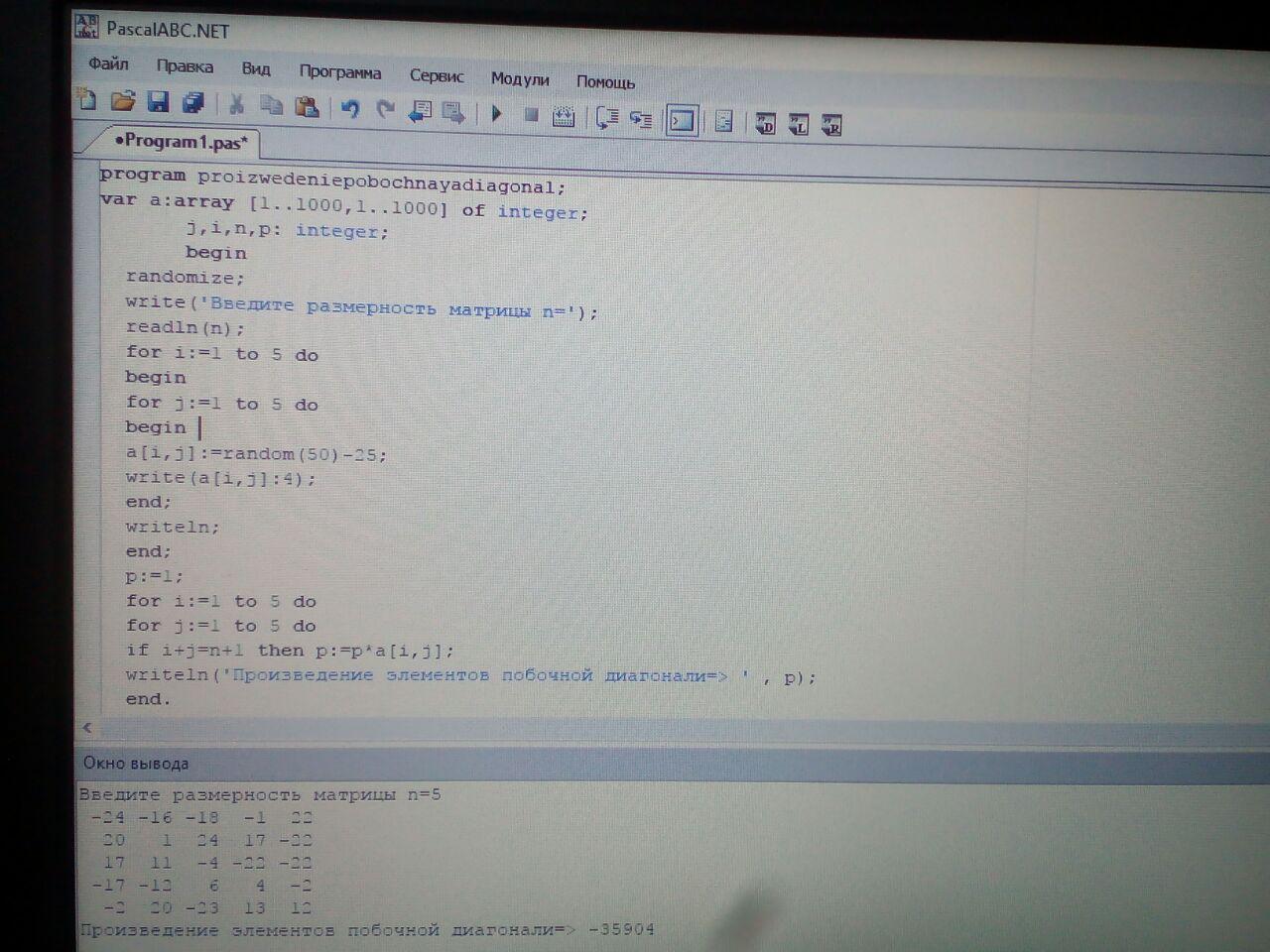The height and width of the screenshot is (952, 1270).
Task: Stop program execution with square icon
Action: click(x=531, y=115)
